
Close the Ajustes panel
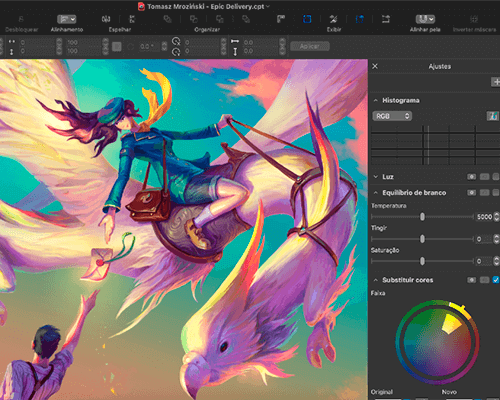(375, 66)
